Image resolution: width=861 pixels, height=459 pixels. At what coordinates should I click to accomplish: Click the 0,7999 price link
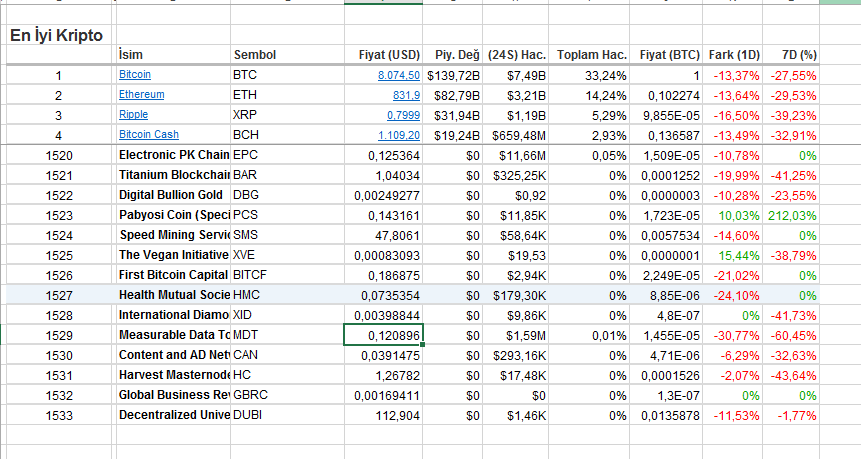(x=403, y=115)
